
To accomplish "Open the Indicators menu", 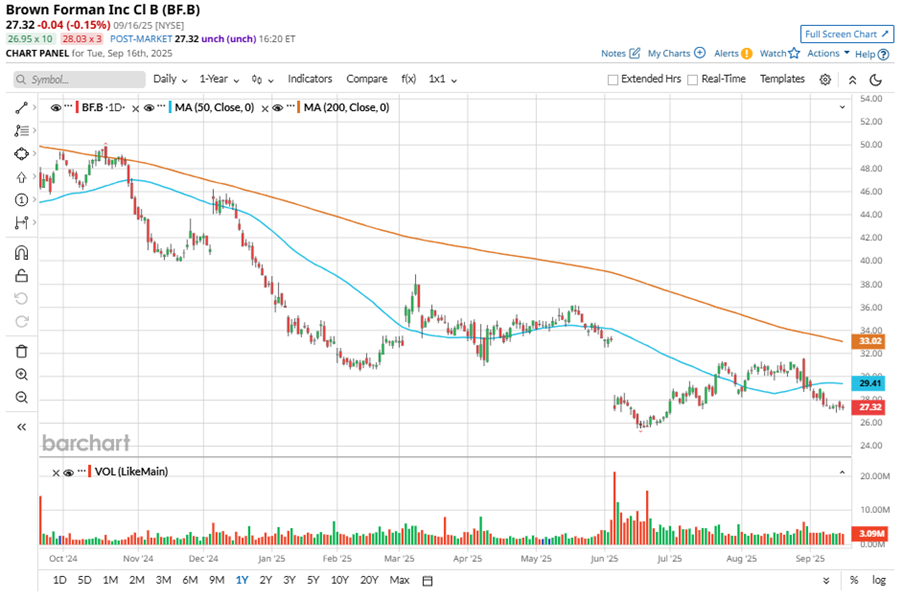I will 310,79.
